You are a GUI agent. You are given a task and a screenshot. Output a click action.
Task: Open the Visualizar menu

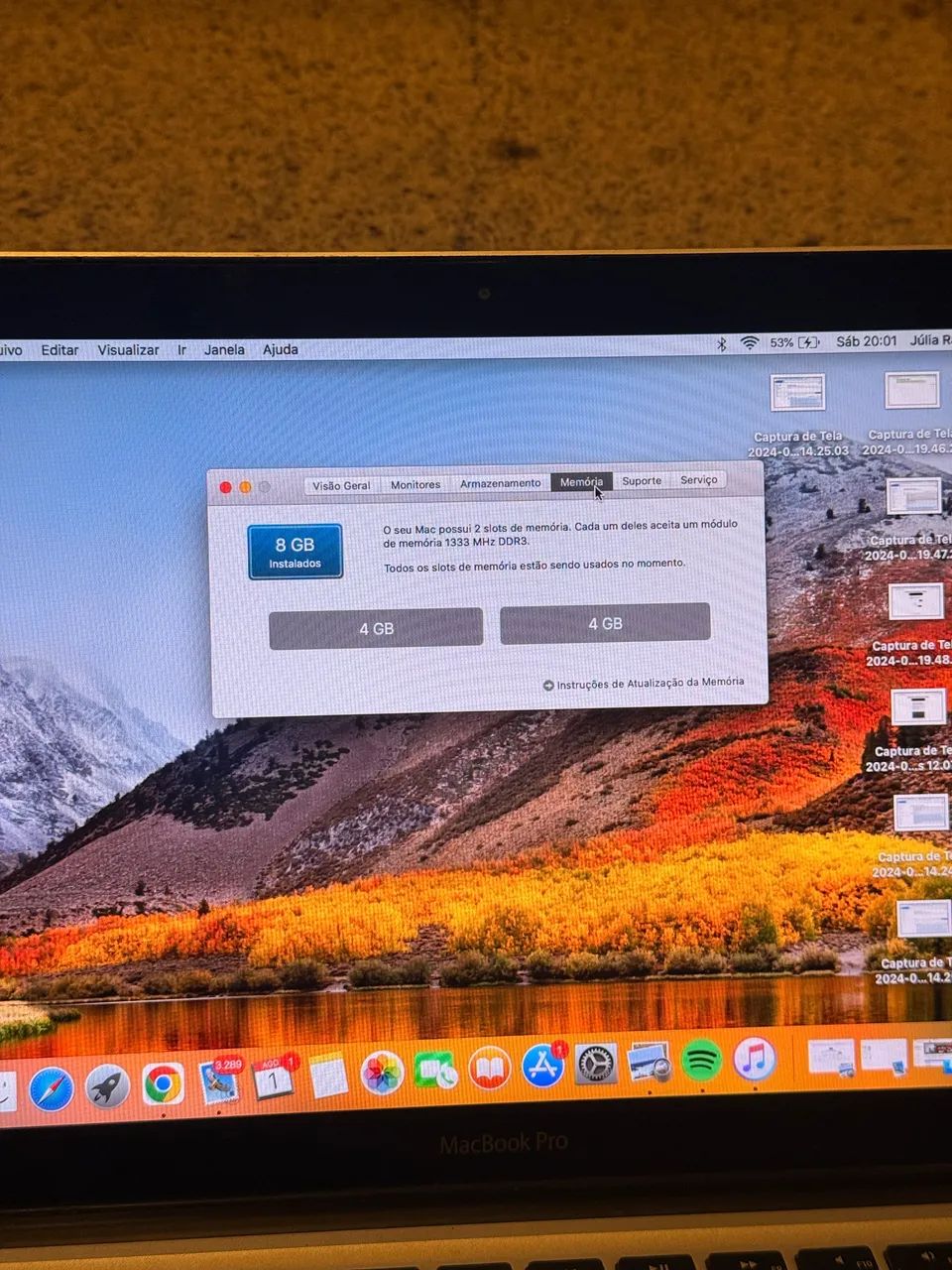(x=128, y=350)
